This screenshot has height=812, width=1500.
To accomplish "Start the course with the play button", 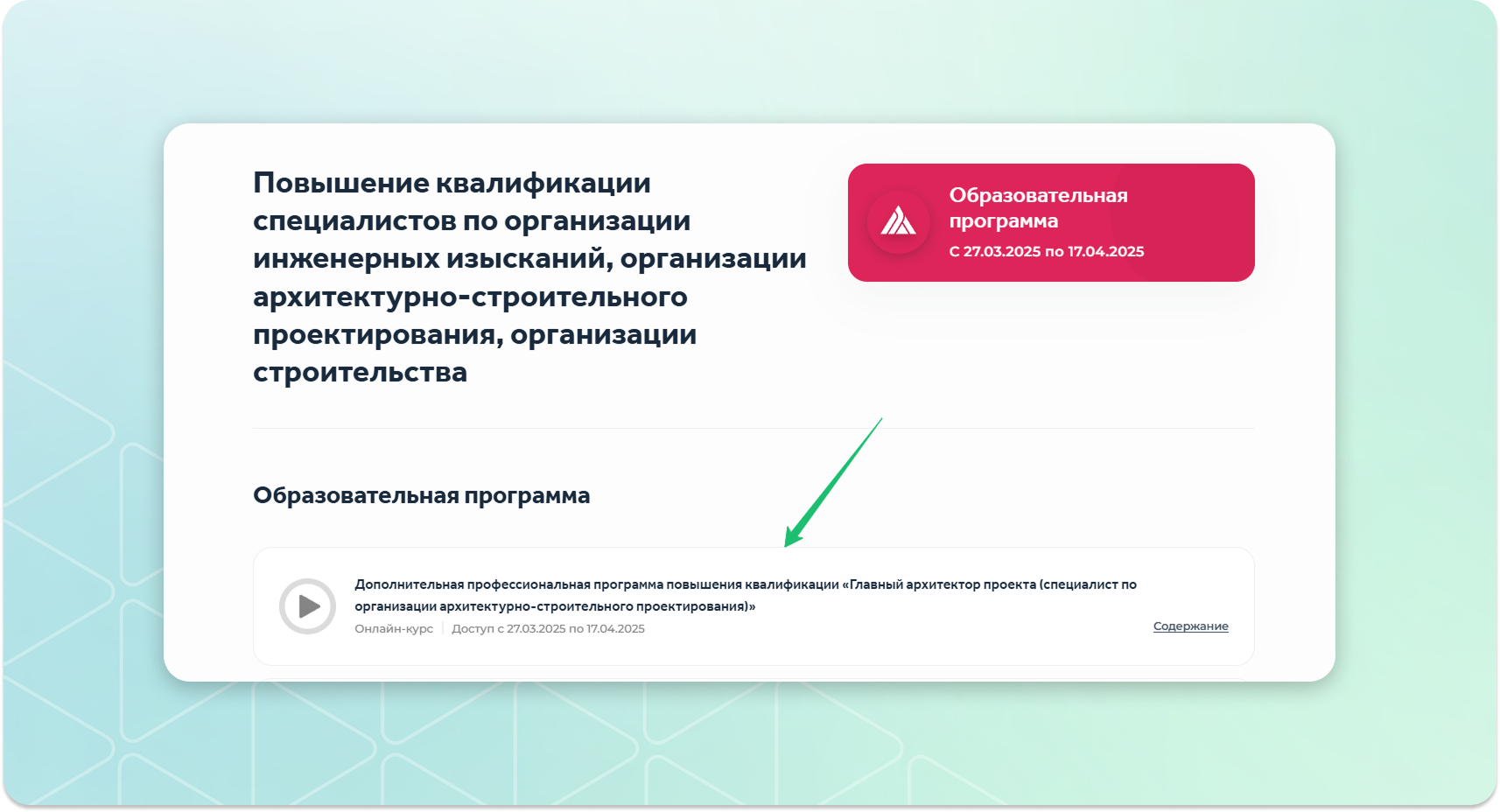I will pyautogui.click(x=307, y=605).
